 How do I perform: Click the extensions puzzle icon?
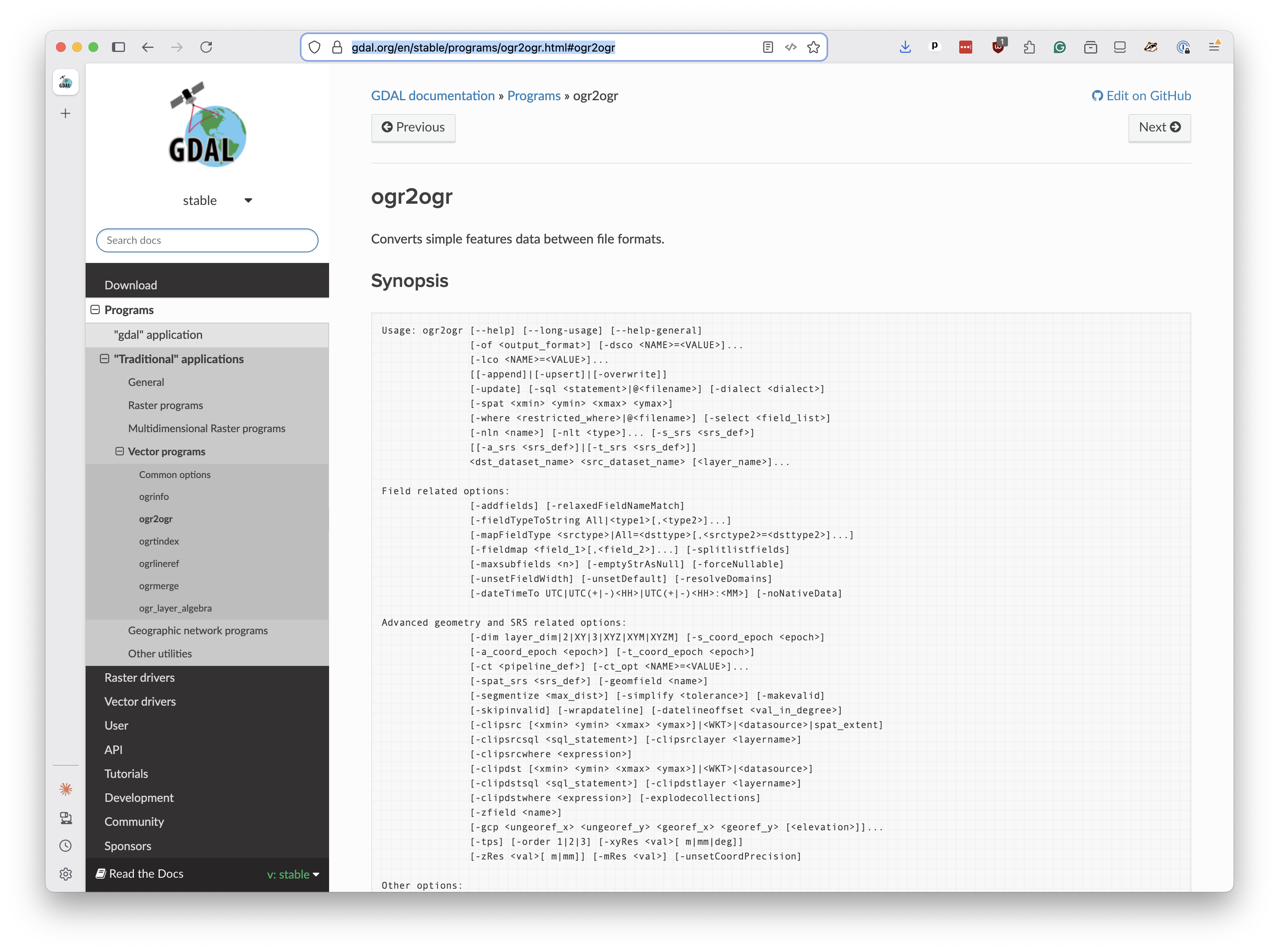click(1029, 47)
